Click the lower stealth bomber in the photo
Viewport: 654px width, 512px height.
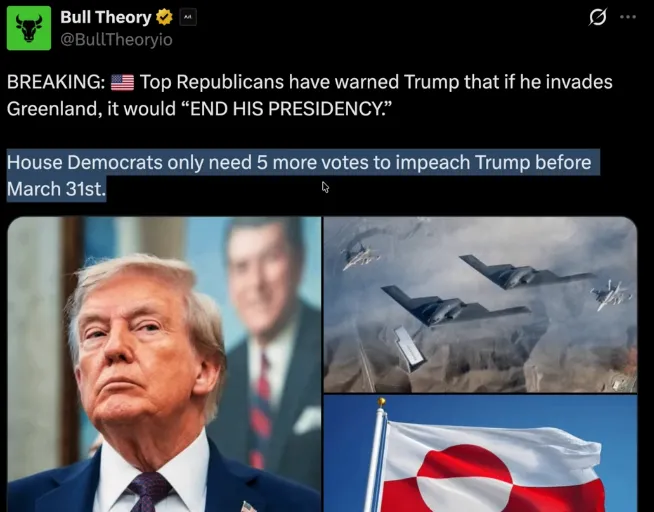pyautogui.click(x=455, y=305)
